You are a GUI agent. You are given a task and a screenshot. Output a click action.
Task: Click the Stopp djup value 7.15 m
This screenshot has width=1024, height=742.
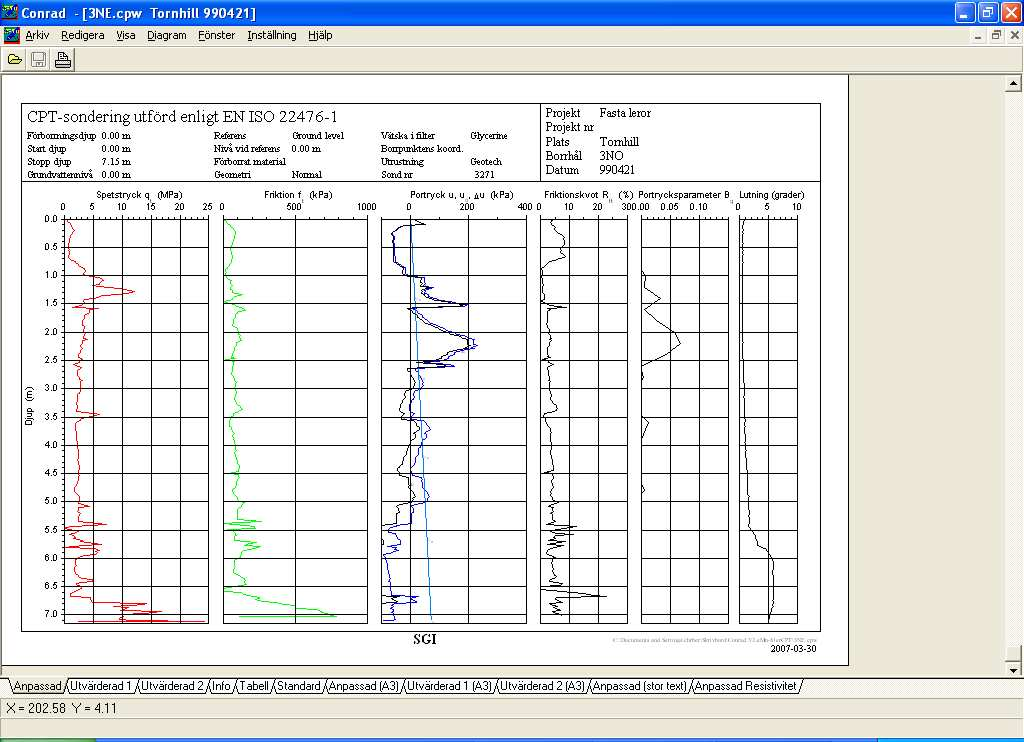point(116,161)
